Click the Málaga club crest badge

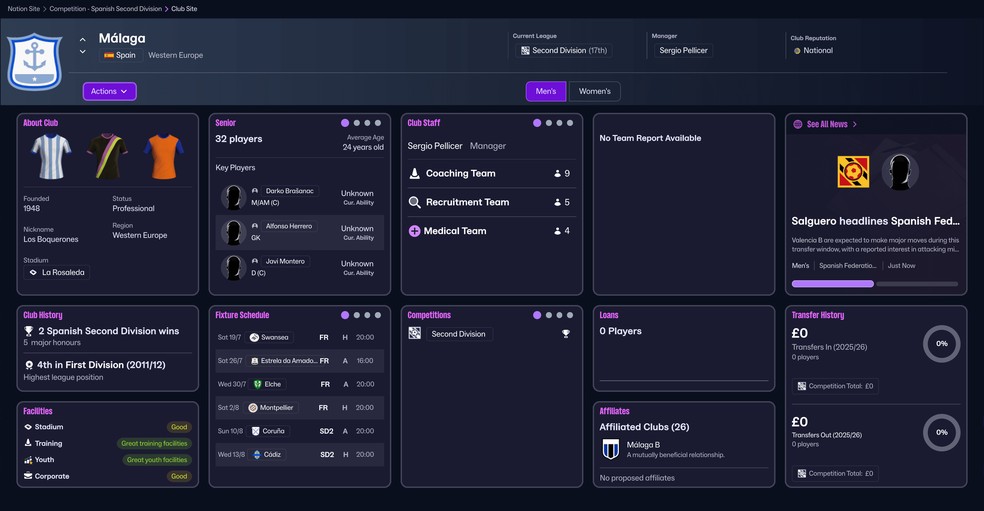[x=35, y=62]
